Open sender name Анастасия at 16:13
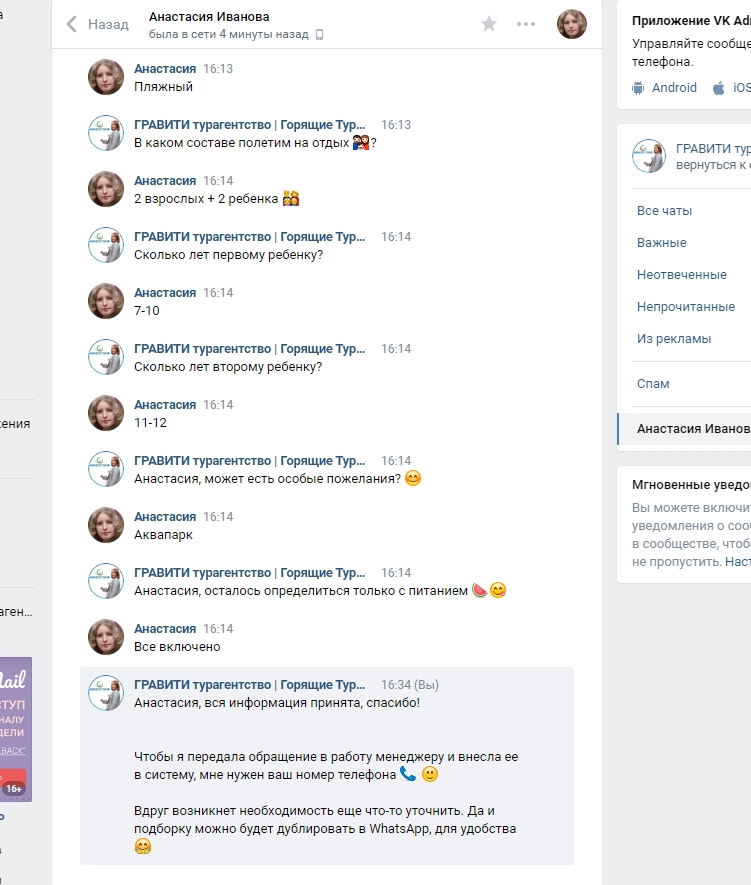Image resolution: width=751 pixels, height=885 pixels. click(165, 69)
